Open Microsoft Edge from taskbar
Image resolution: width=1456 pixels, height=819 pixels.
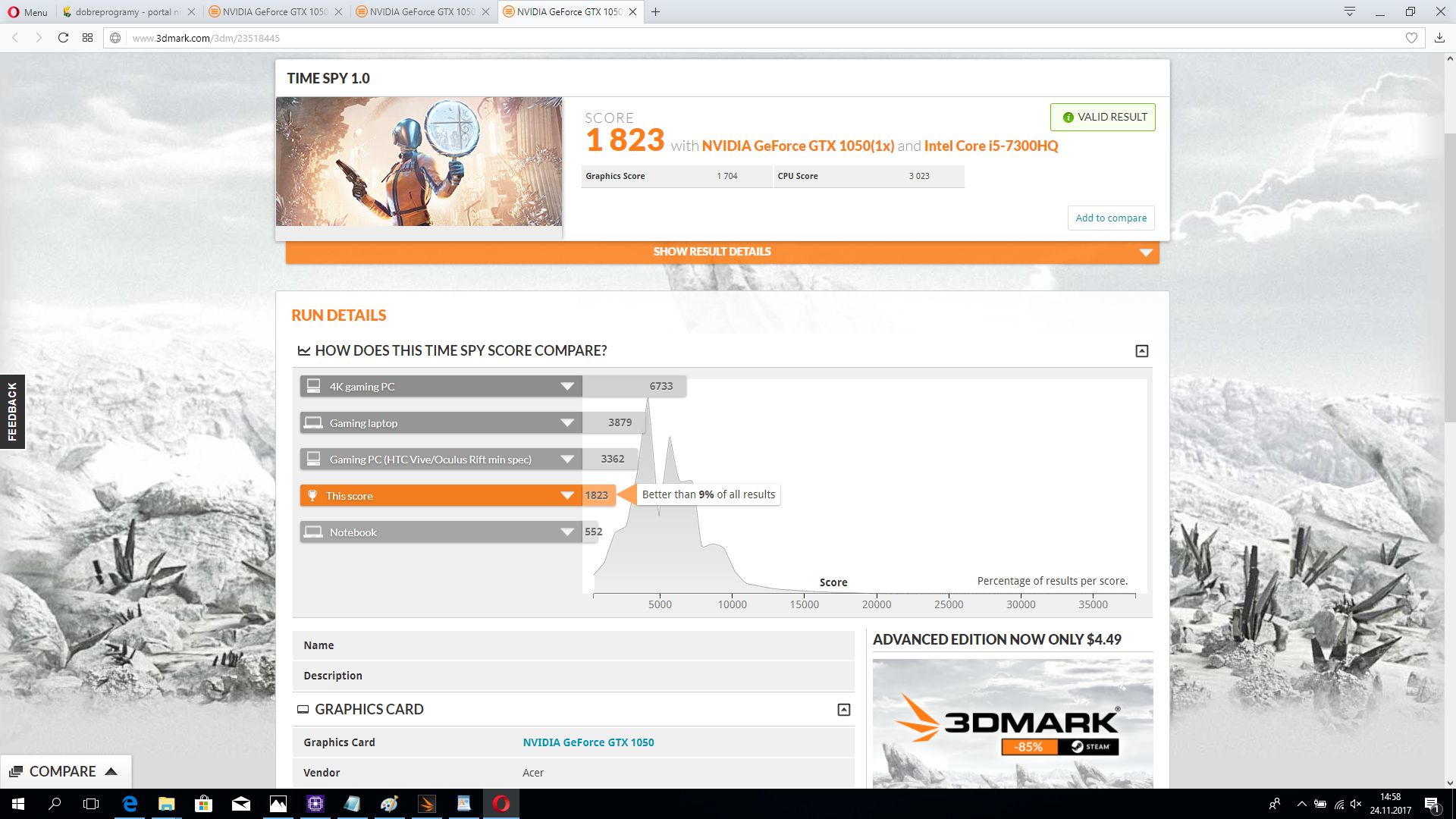point(130,804)
